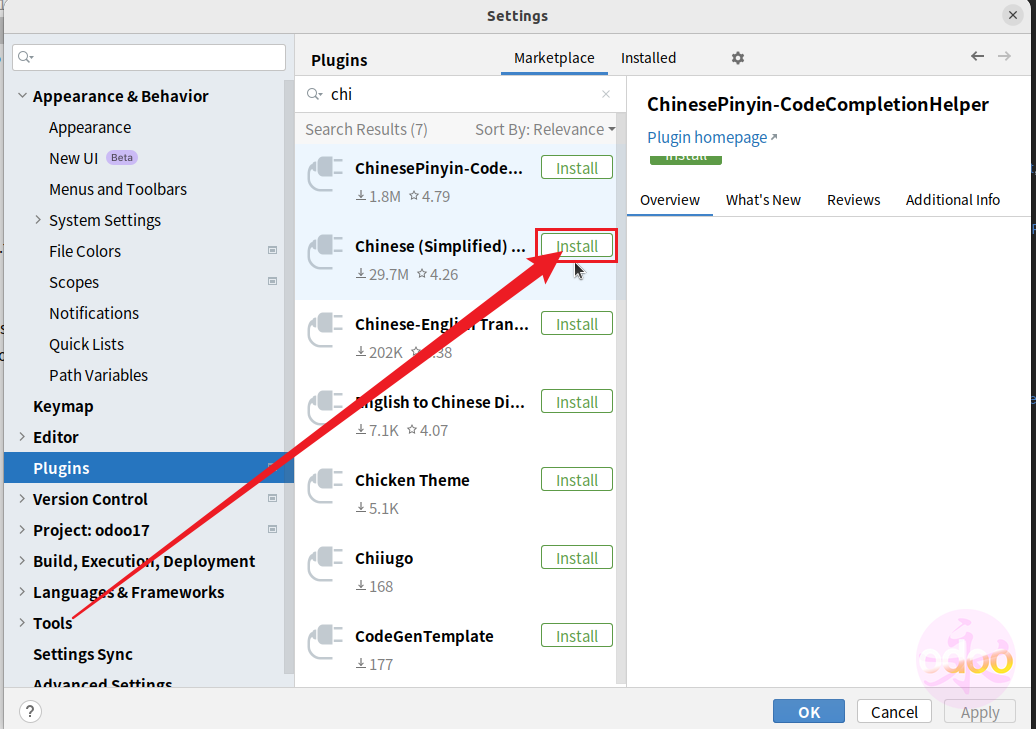Screen dimensions: 1036x729
Task: Click the back navigation arrow
Action: coord(977,56)
